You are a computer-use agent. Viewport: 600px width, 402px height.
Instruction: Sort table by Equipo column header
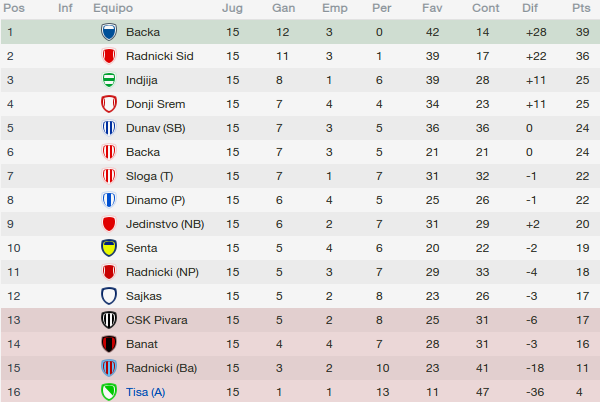tap(113, 8)
